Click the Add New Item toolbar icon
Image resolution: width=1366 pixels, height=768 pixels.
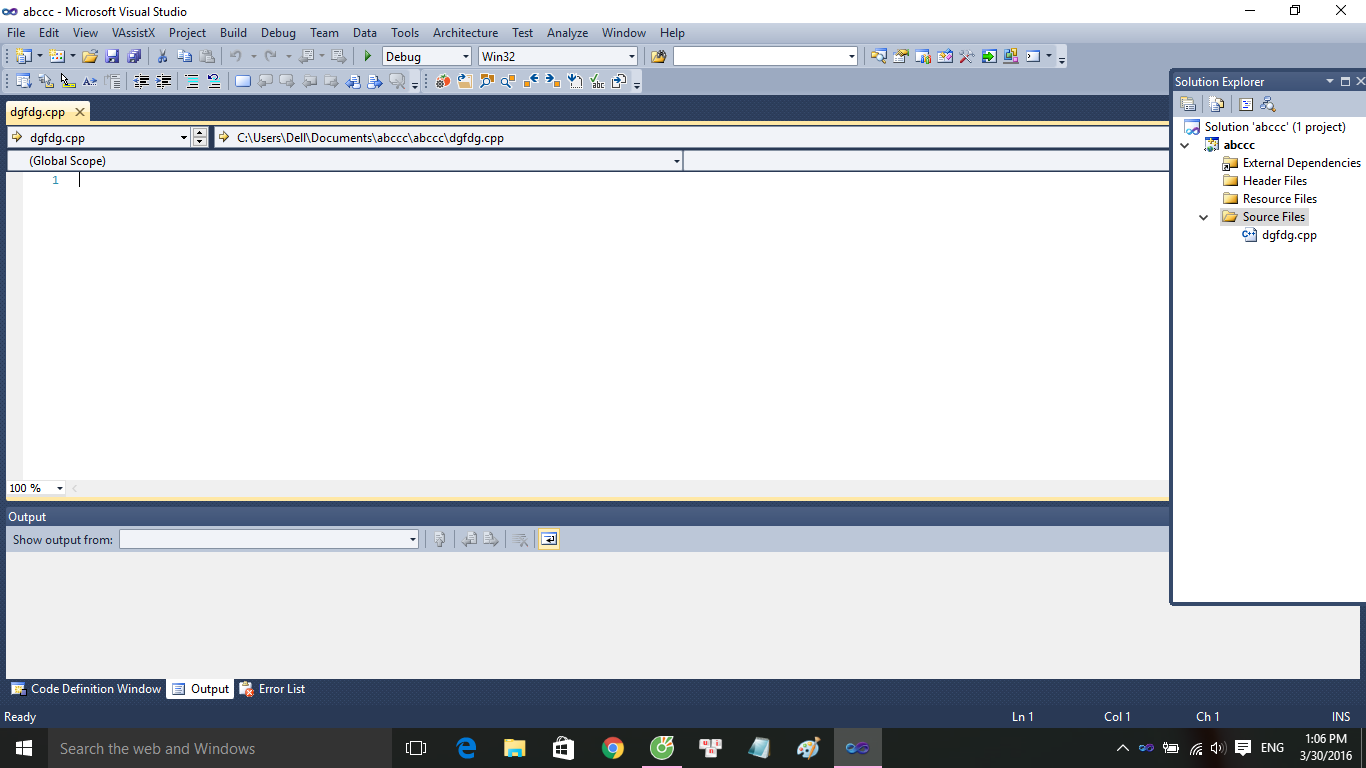pyautogui.click(x=57, y=57)
